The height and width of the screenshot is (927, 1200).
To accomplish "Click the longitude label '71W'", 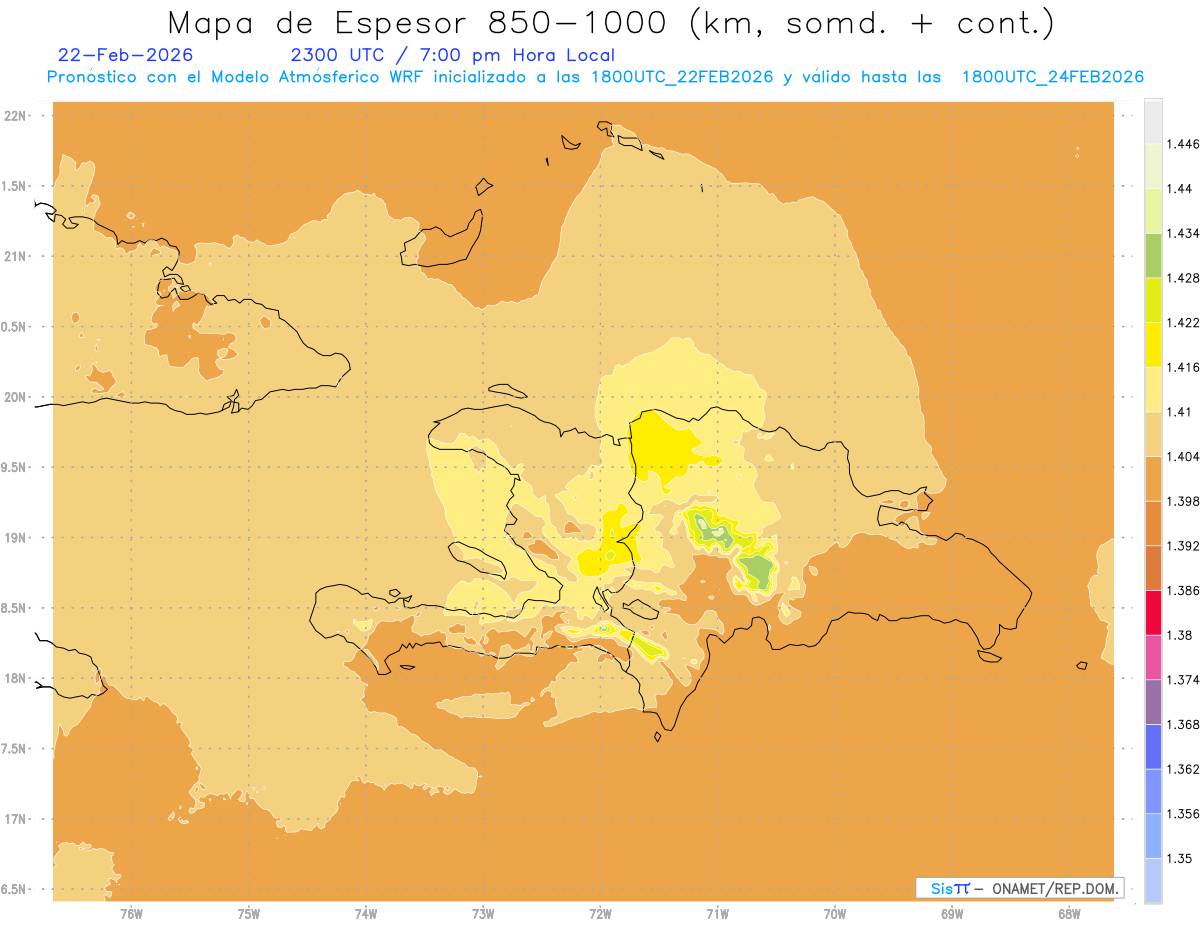I will 718,914.
